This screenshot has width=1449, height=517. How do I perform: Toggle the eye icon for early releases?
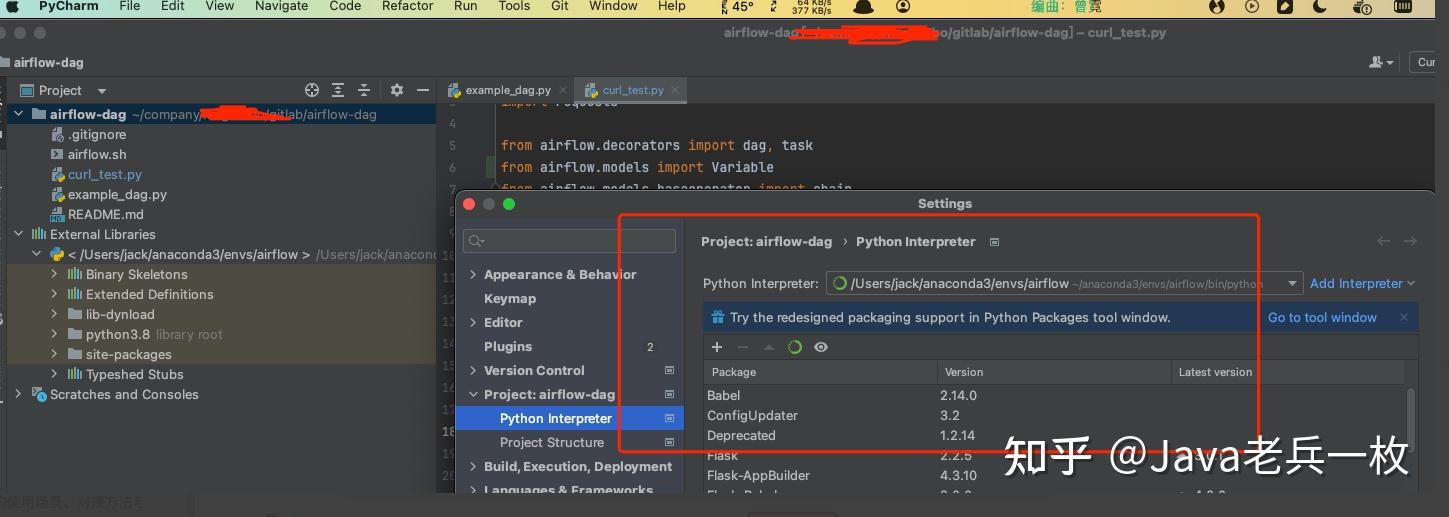[x=821, y=347]
